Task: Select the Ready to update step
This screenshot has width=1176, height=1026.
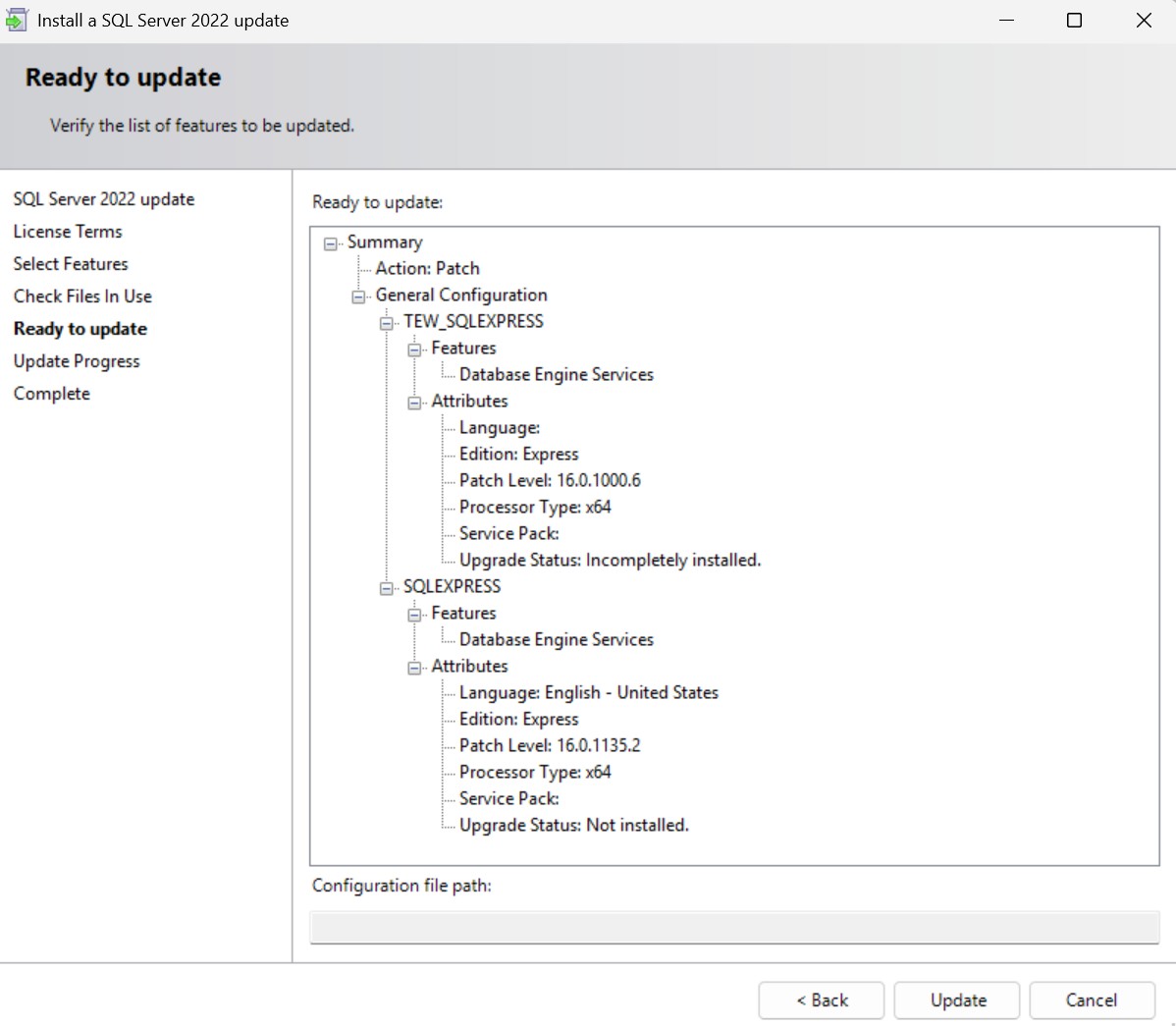Action: pos(80,329)
